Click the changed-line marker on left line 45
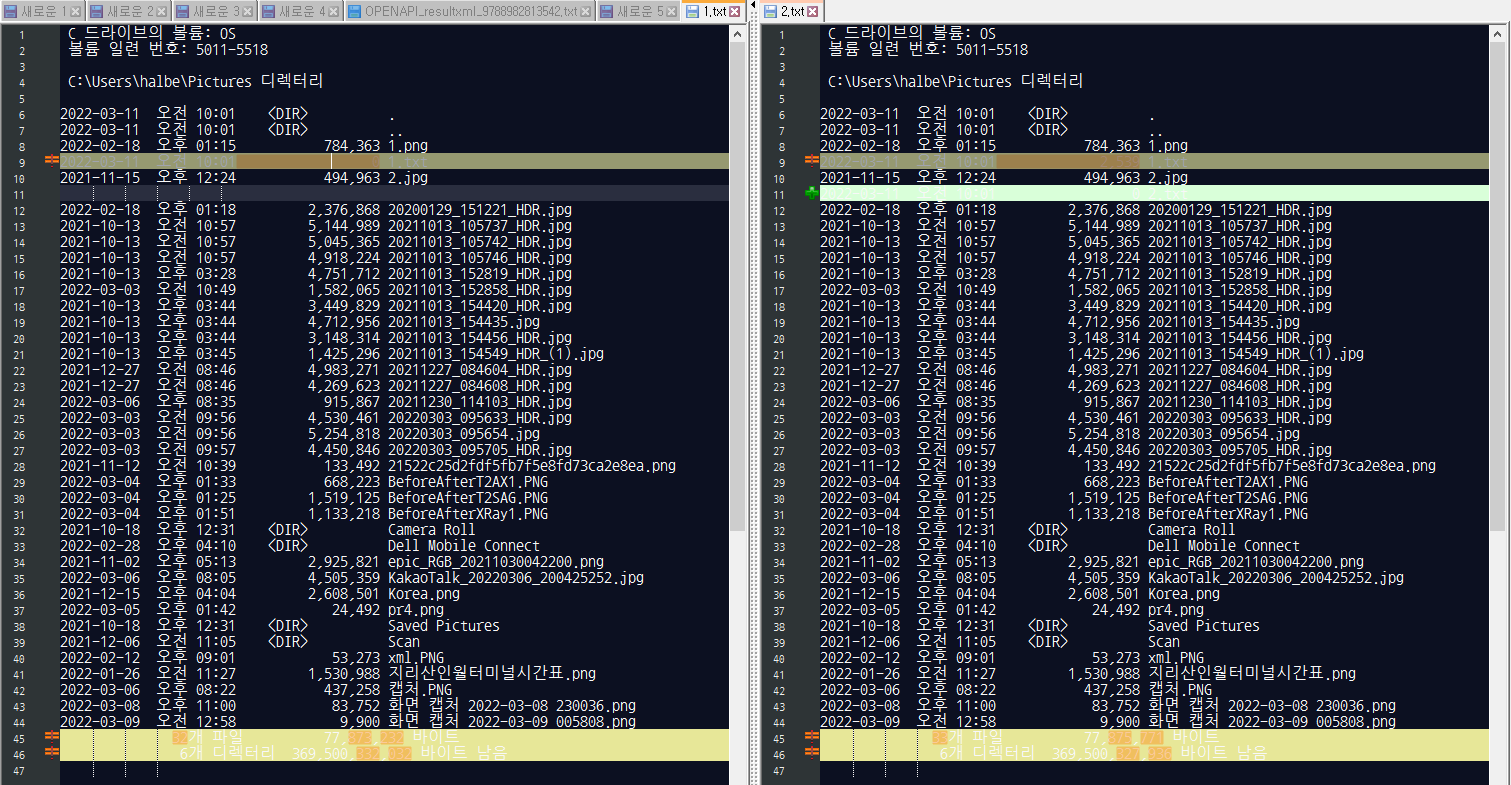 tap(51, 737)
